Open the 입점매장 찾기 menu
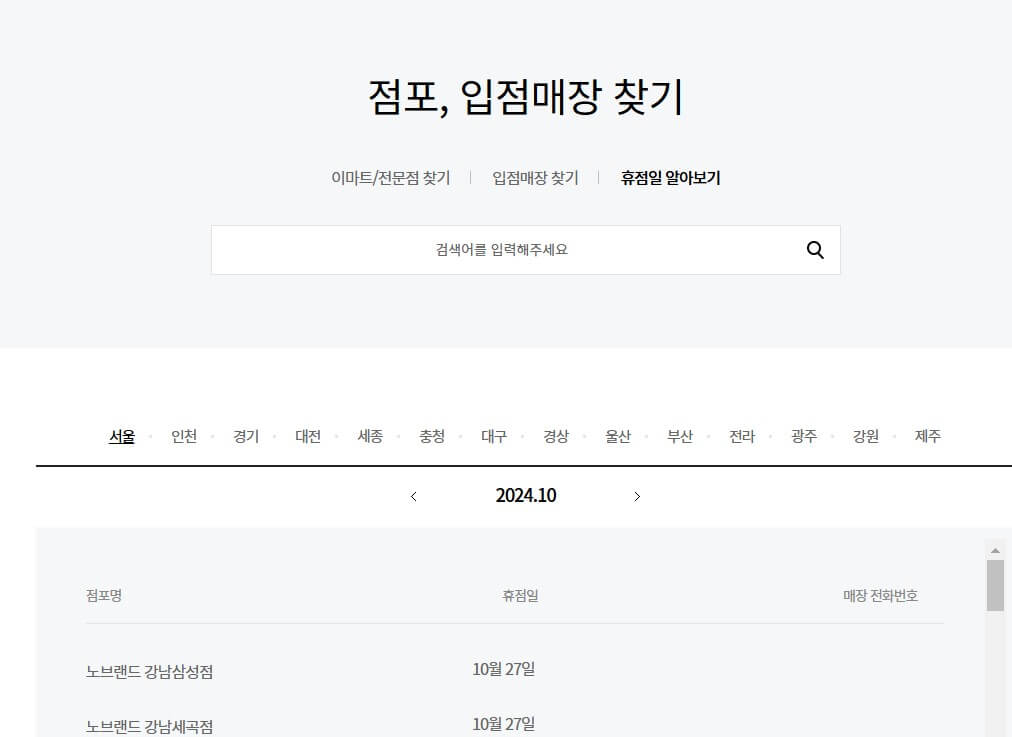This screenshot has width=1012, height=737. tap(535, 177)
